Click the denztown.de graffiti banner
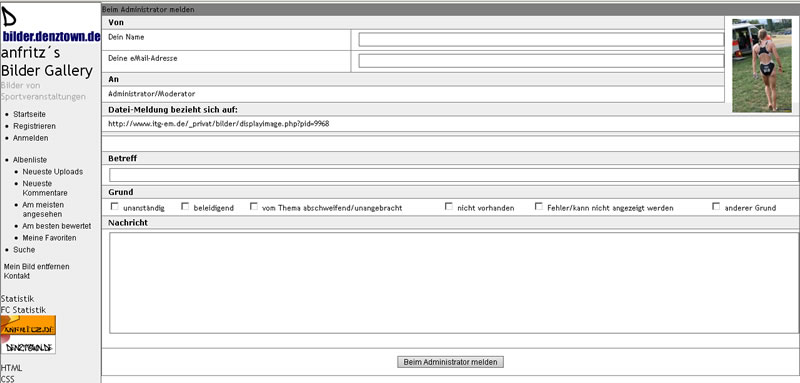800x383 pixels. 29,345
